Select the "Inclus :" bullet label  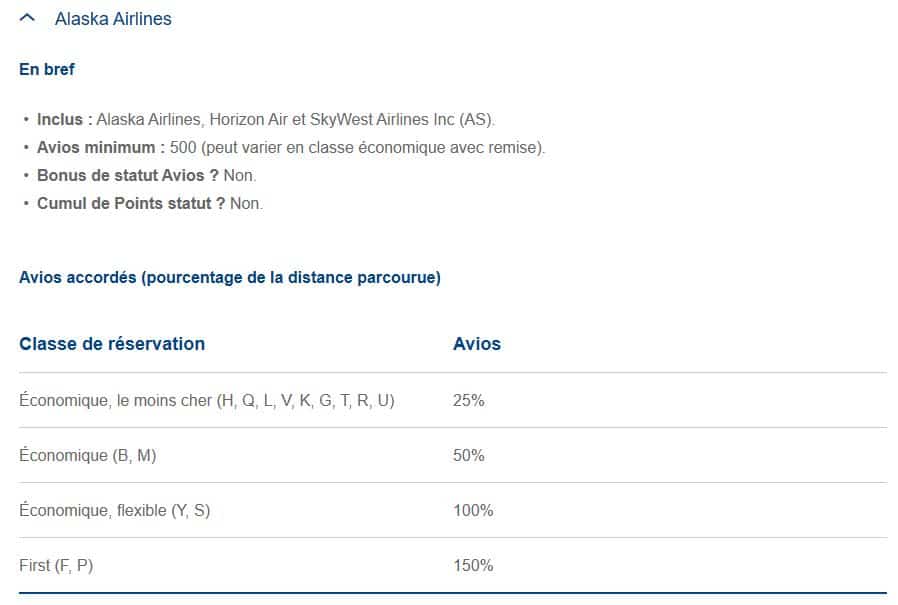point(65,120)
